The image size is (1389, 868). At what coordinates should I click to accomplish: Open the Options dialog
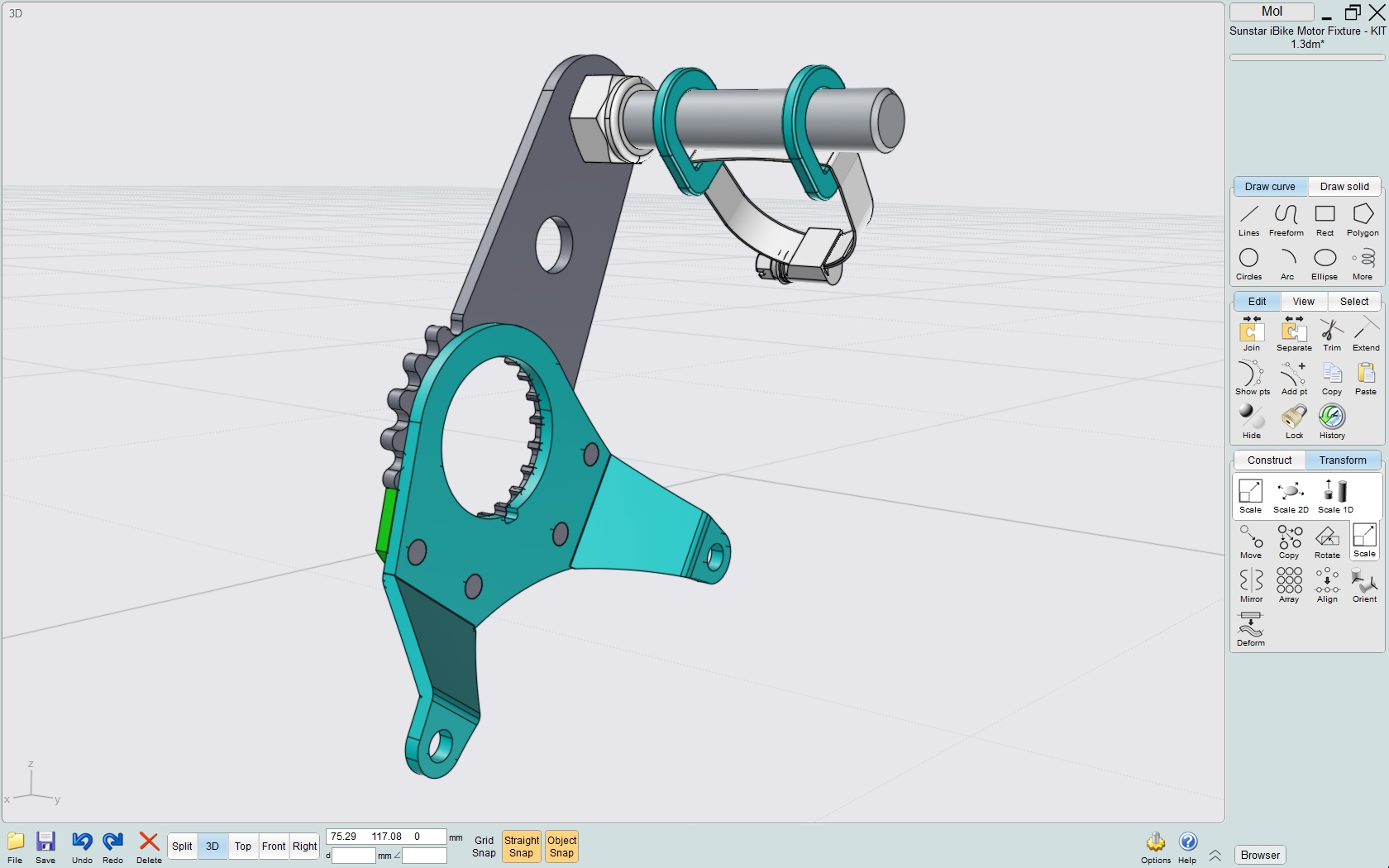point(1156,848)
